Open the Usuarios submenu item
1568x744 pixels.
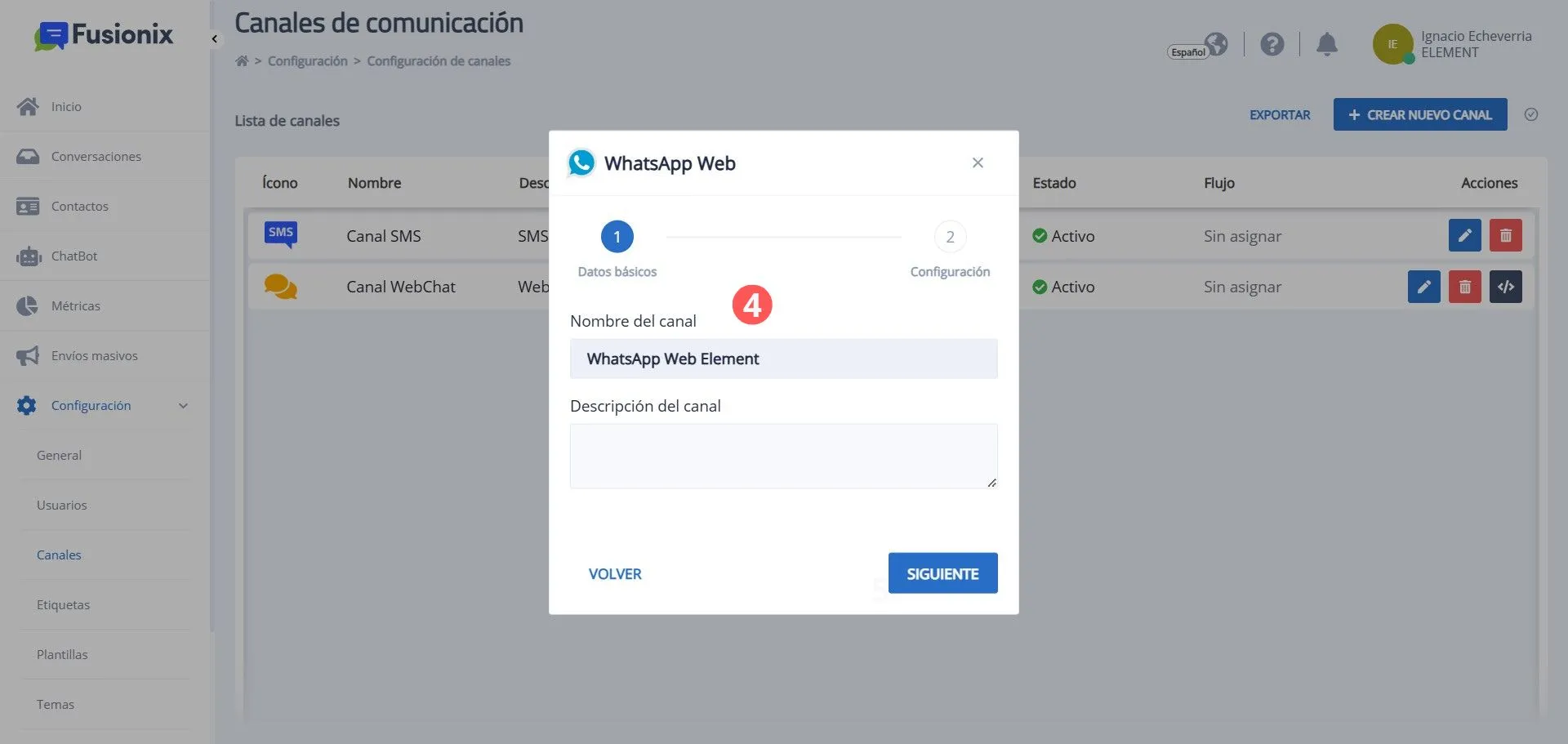pyautogui.click(x=61, y=506)
